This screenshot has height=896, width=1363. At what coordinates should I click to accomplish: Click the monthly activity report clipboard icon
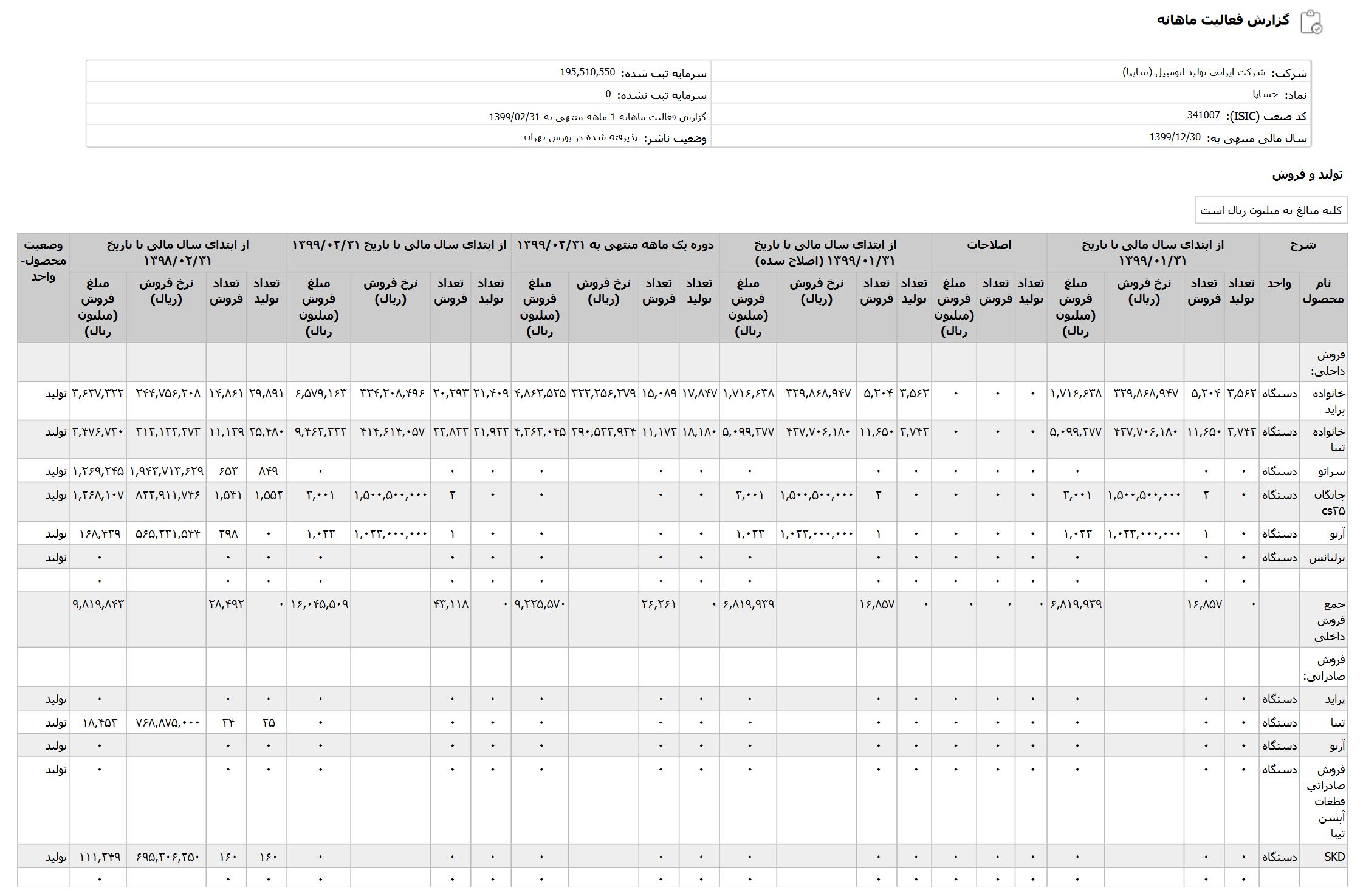(1311, 21)
